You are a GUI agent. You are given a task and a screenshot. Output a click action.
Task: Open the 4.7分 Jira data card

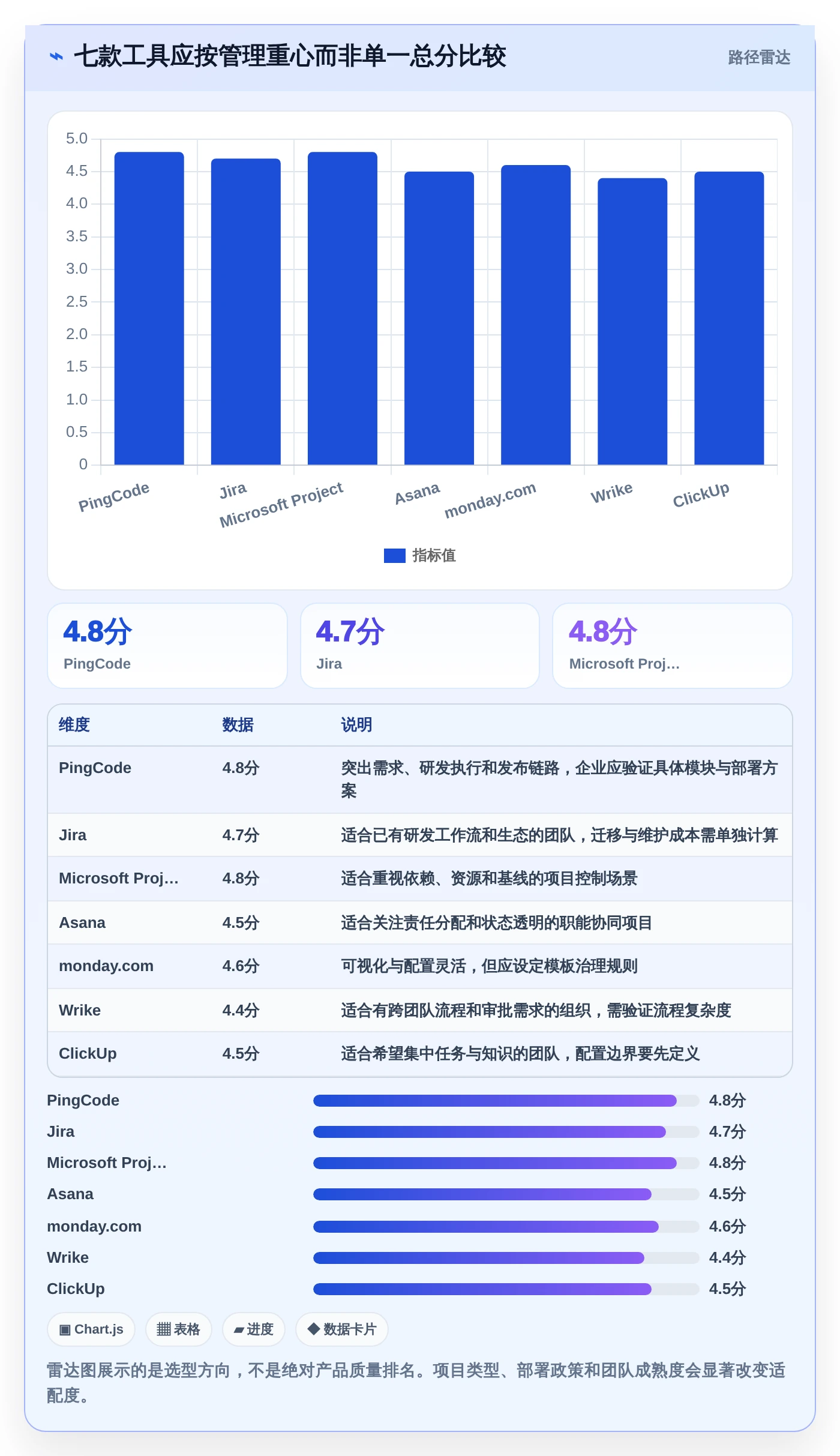point(420,646)
